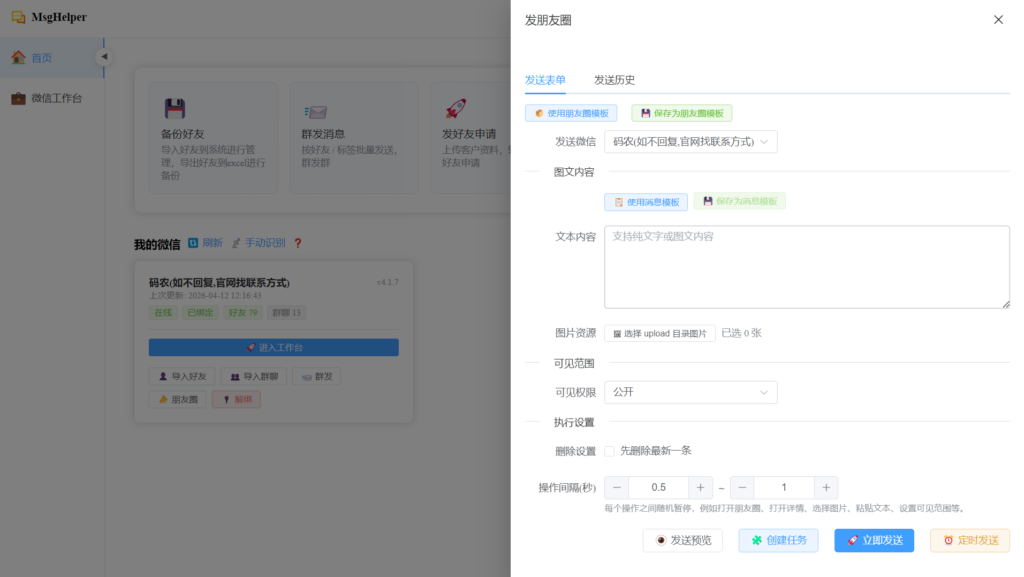The width and height of the screenshot is (1024, 577).
Task: Click the 发送预览 eye icon button
Action: pos(683,540)
